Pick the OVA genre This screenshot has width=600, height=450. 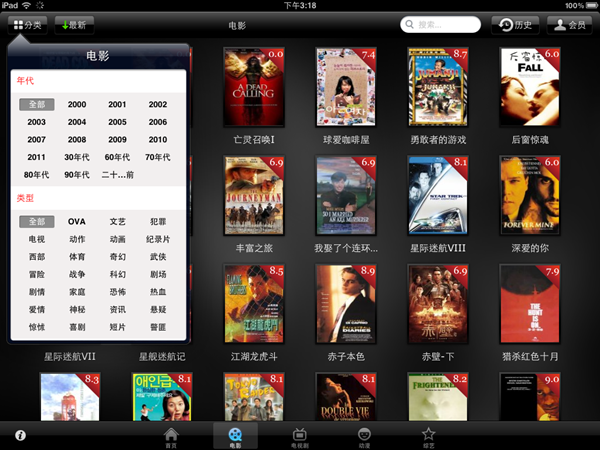tap(77, 222)
